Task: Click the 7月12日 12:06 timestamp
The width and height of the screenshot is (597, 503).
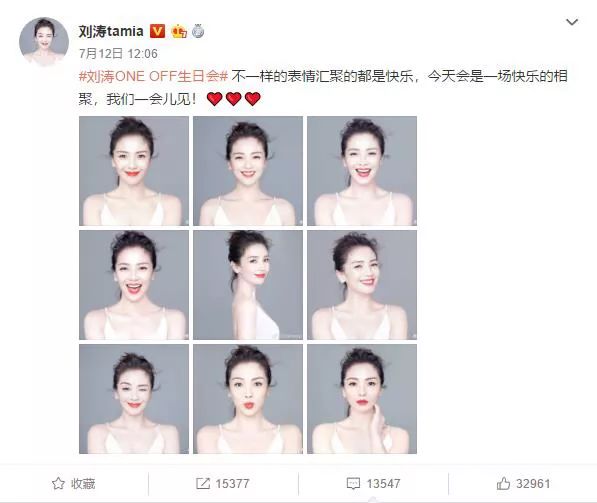Action: pyautogui.click(x=118, y=54)
